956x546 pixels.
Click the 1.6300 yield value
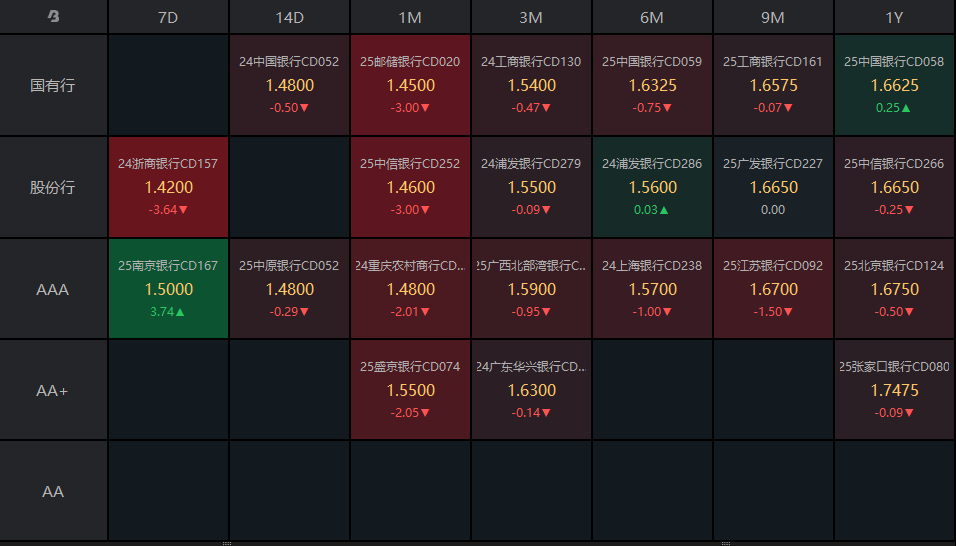[532, 390]
